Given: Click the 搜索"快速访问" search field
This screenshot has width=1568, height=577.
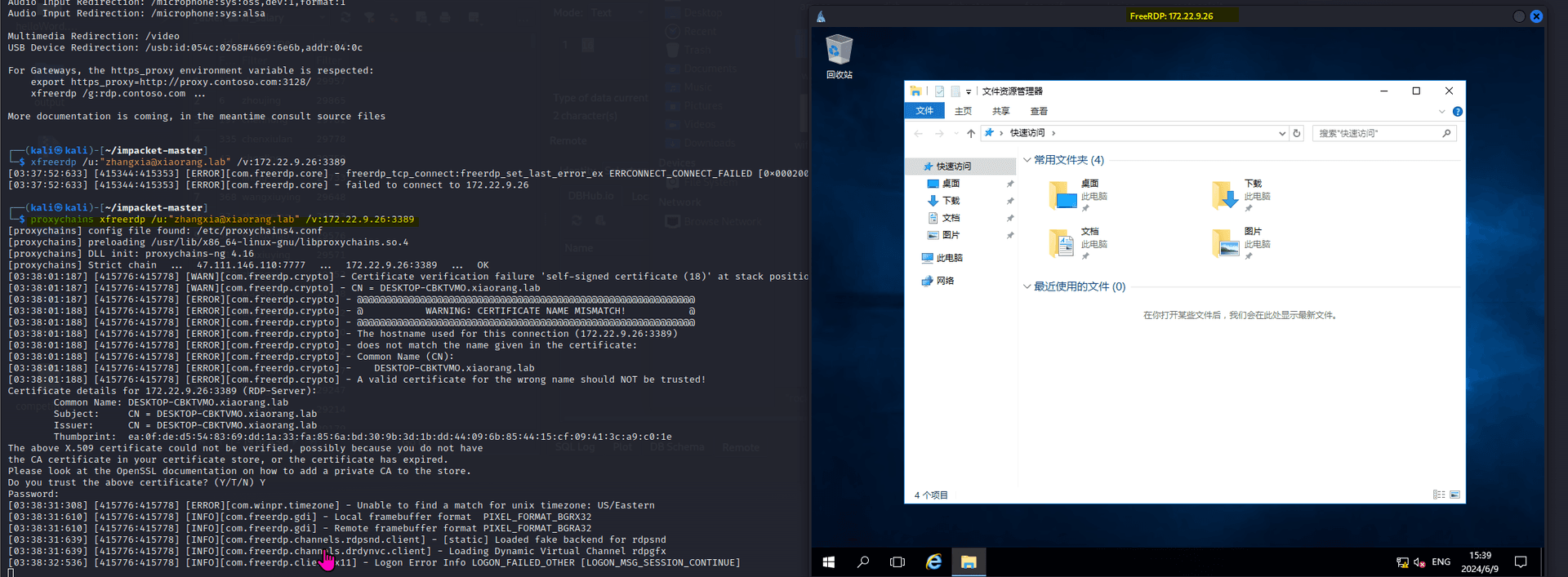Looking at the screenshot, I should 1384,133.
